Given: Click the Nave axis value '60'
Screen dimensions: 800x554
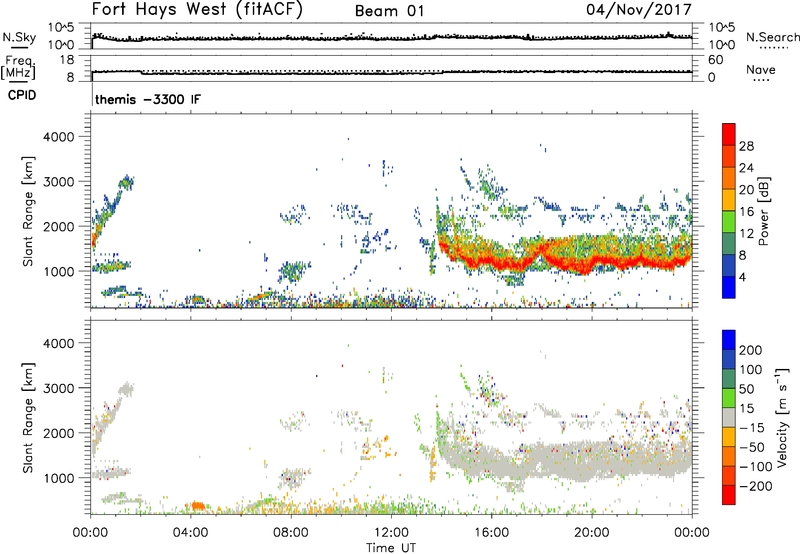Looking at the screenshot, I should point(715,60).
